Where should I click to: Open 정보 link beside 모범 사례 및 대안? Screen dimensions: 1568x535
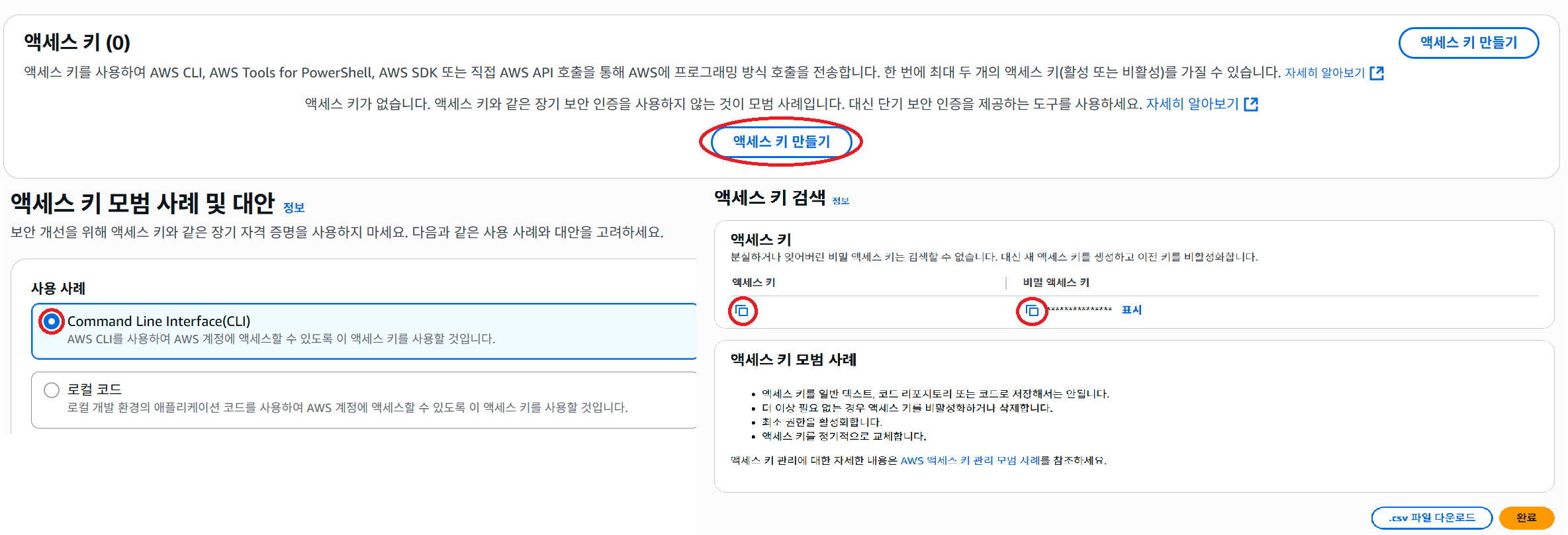pos(293,208)
